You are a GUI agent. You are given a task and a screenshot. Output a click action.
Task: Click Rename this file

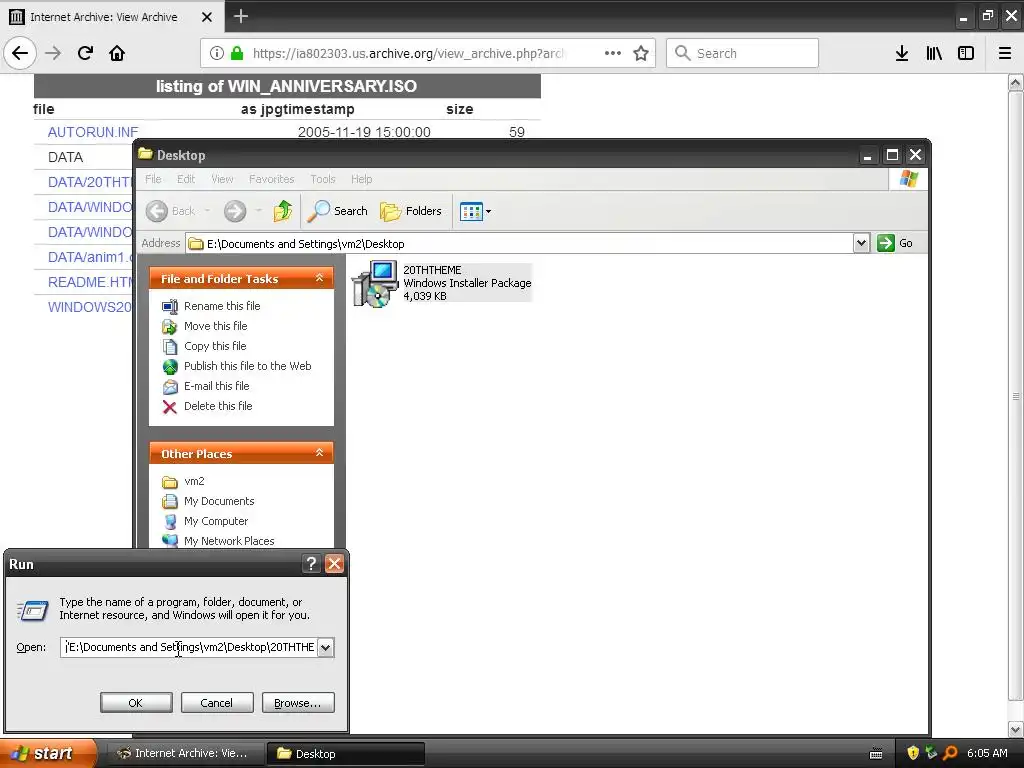[222, 306]
